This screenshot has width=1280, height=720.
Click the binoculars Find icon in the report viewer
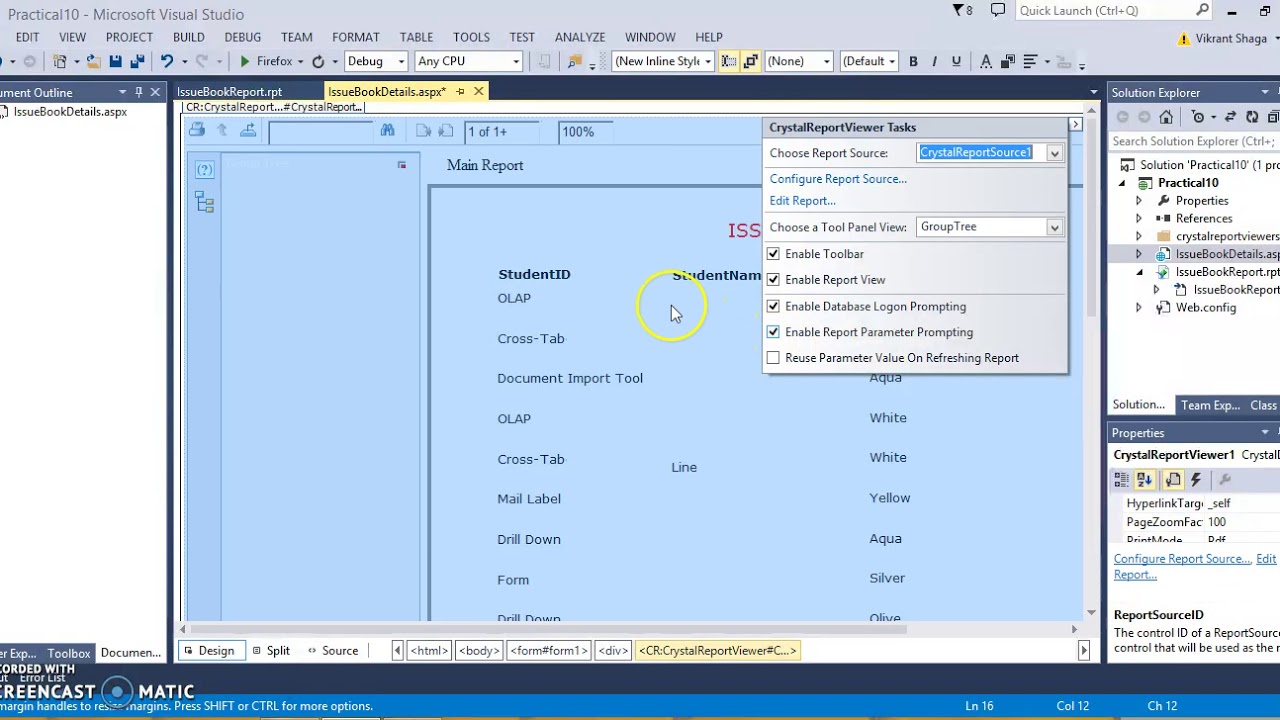point(387,130)
